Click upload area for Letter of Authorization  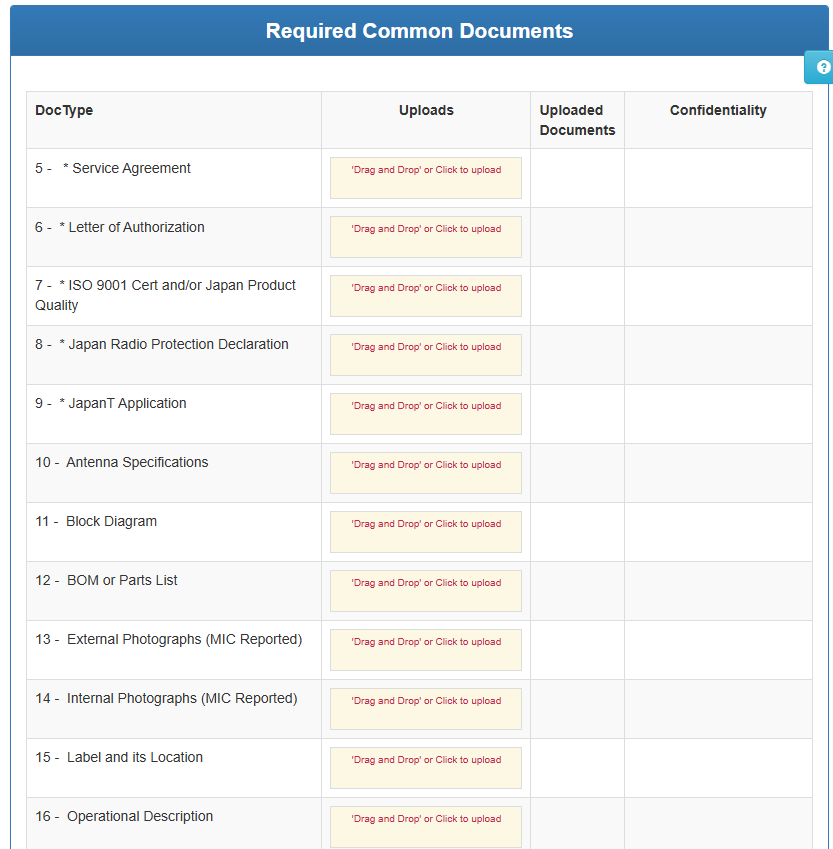tap(426, 237)
